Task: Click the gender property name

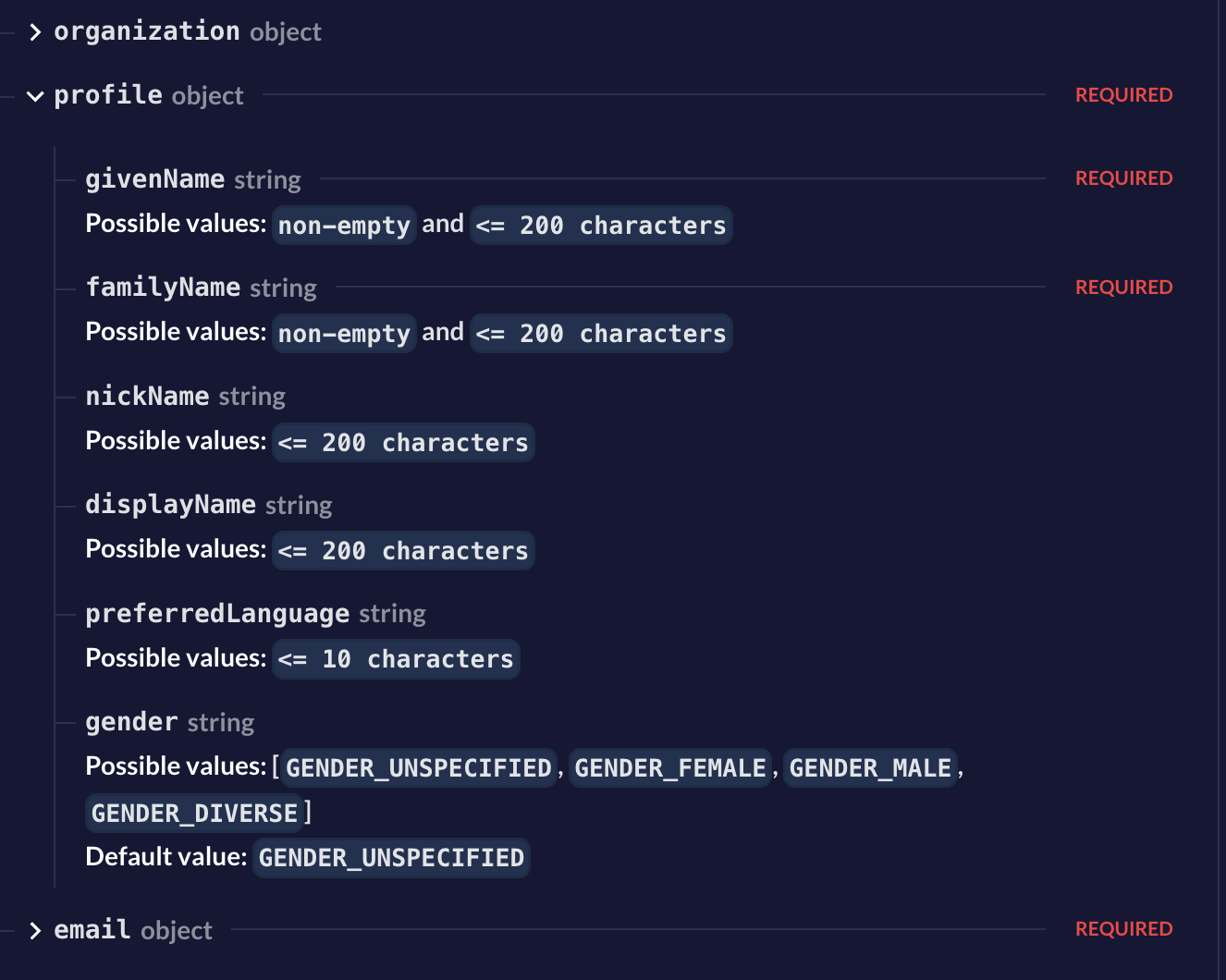Action: pyautogui.click(x=131, y=722)
